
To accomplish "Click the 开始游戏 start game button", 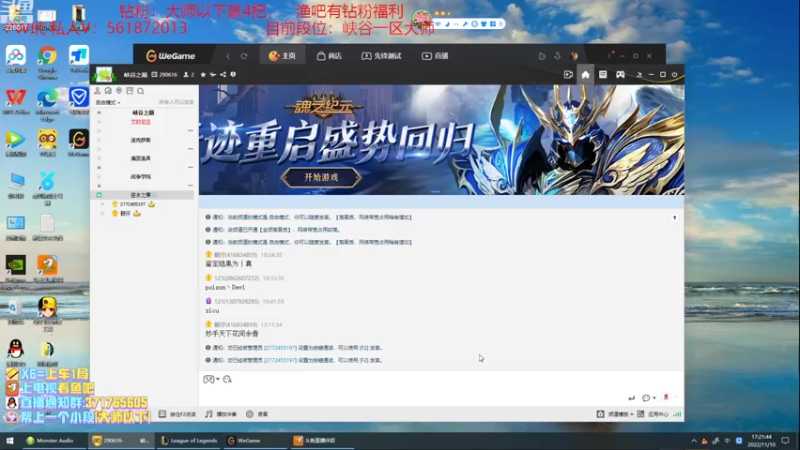I will tap(321, 178).
